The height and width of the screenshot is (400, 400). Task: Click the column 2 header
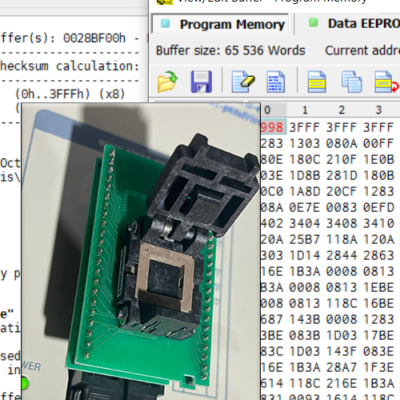coord(342,110)
